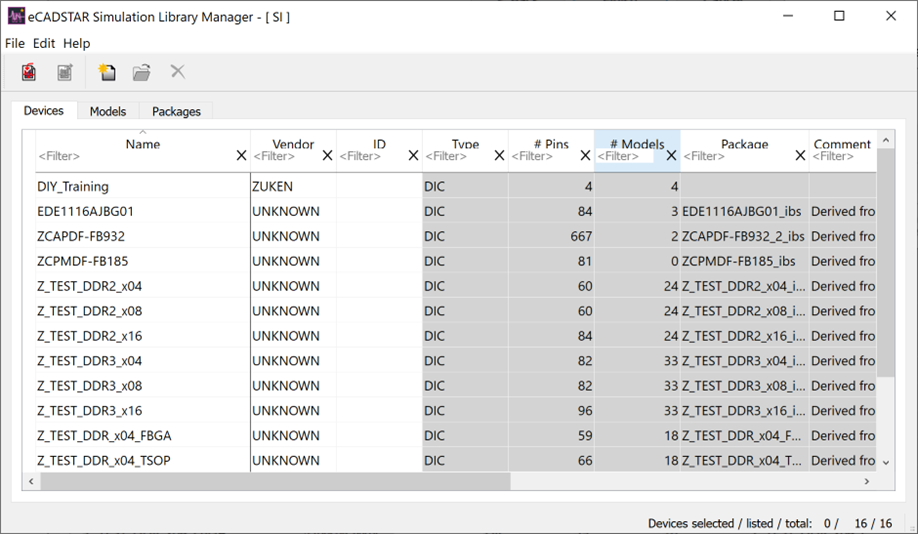The height and width of the screenshot is (534, 918).
Task: Sort by the # Pins column header
Action: (x=551, y=144)
